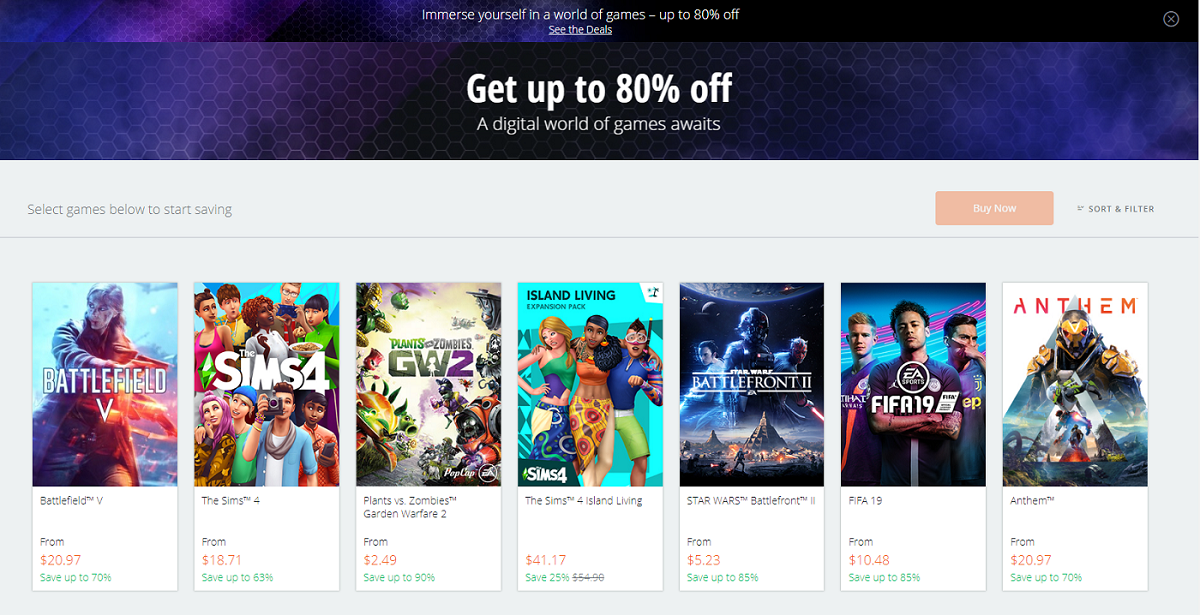Open STAR WARS™ Battlefront™ II title link
This screenshot has width=1200, height=615.
(751, 501)
